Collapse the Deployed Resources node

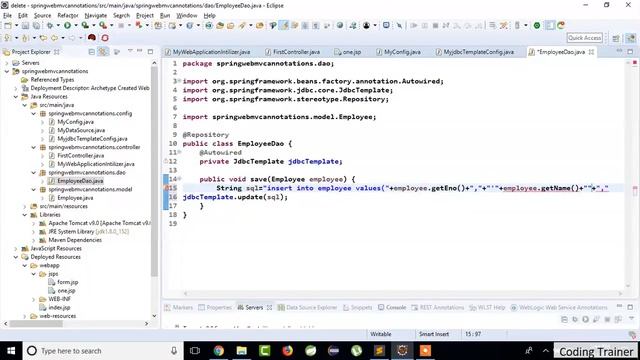[16, 257]
